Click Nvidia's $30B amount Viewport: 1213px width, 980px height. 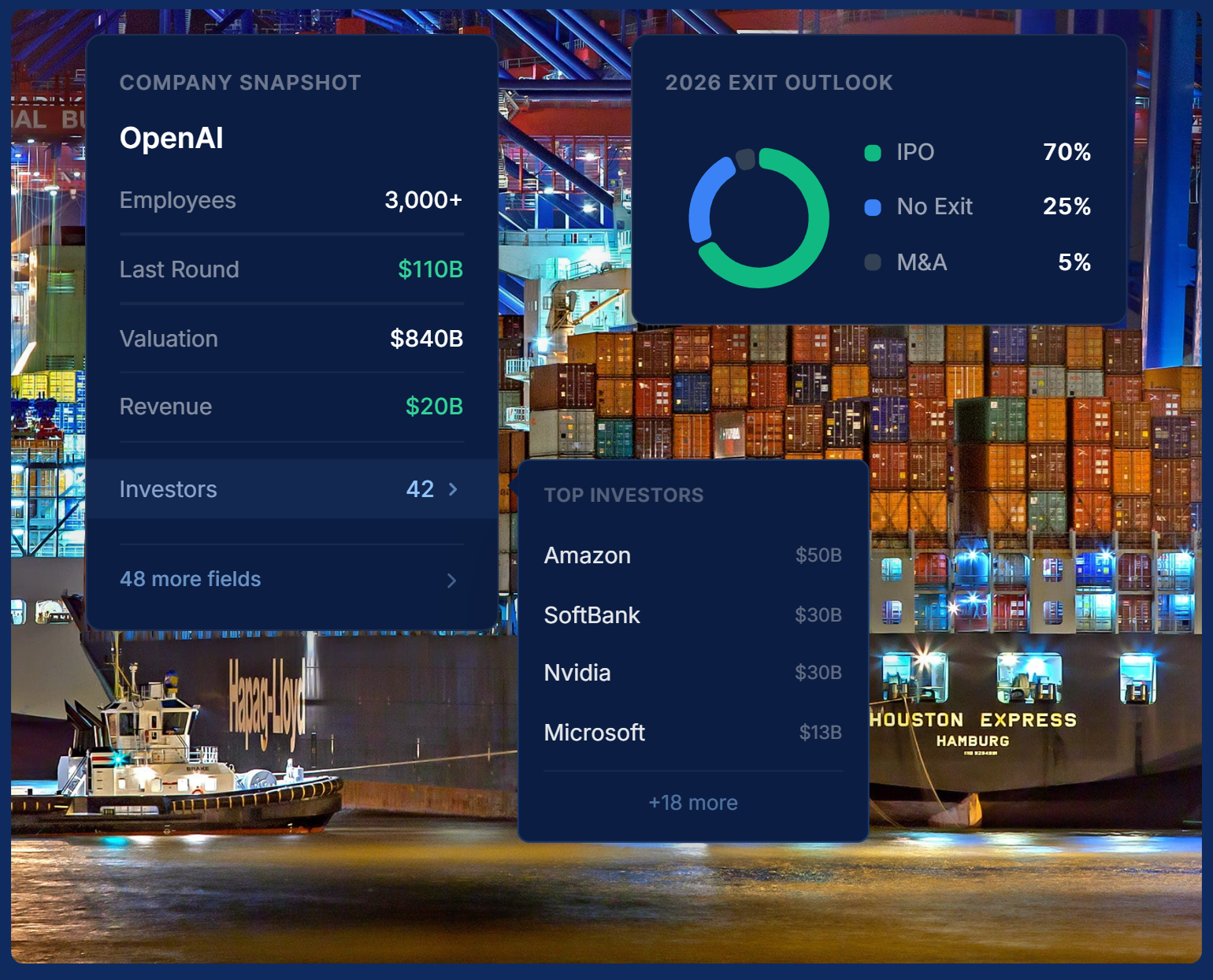click(818, 673)
